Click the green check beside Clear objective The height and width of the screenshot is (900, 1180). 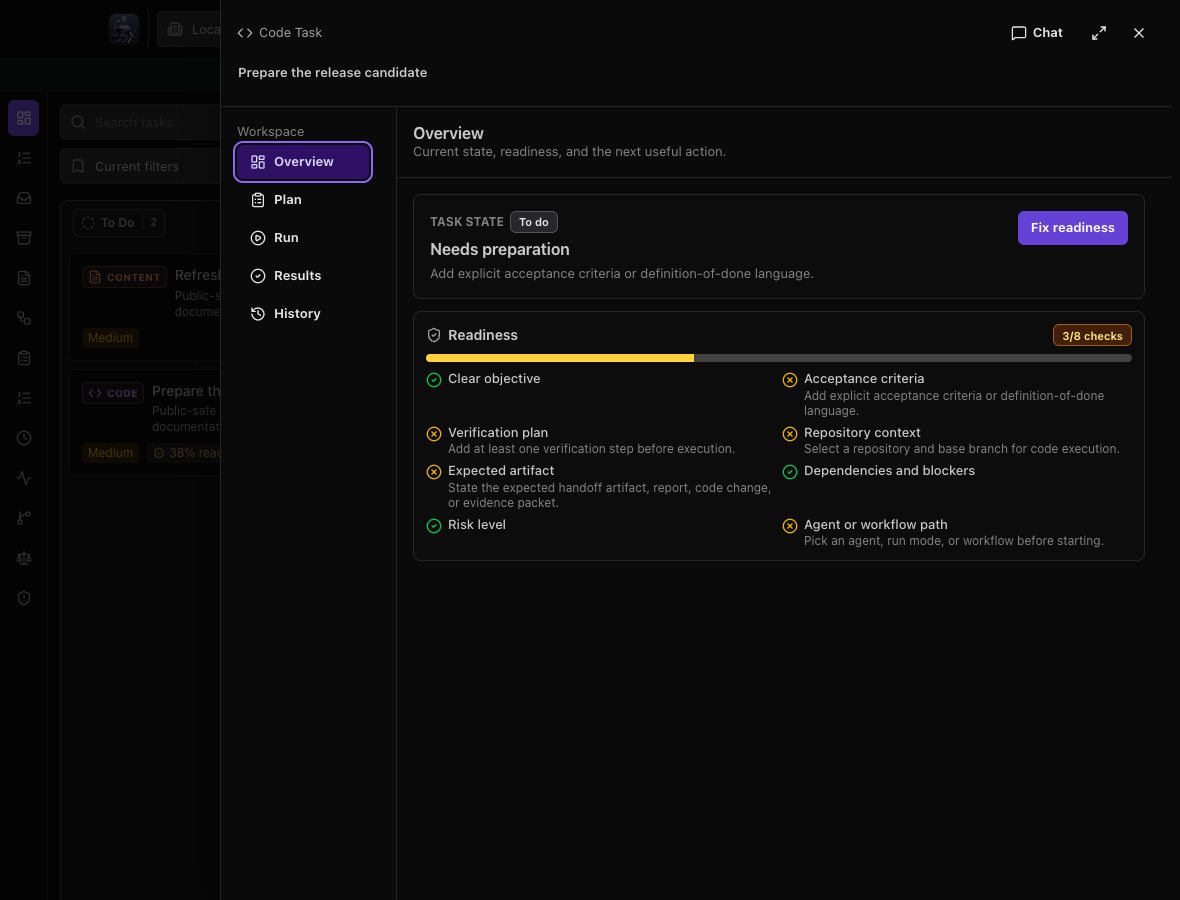point(433,380)
